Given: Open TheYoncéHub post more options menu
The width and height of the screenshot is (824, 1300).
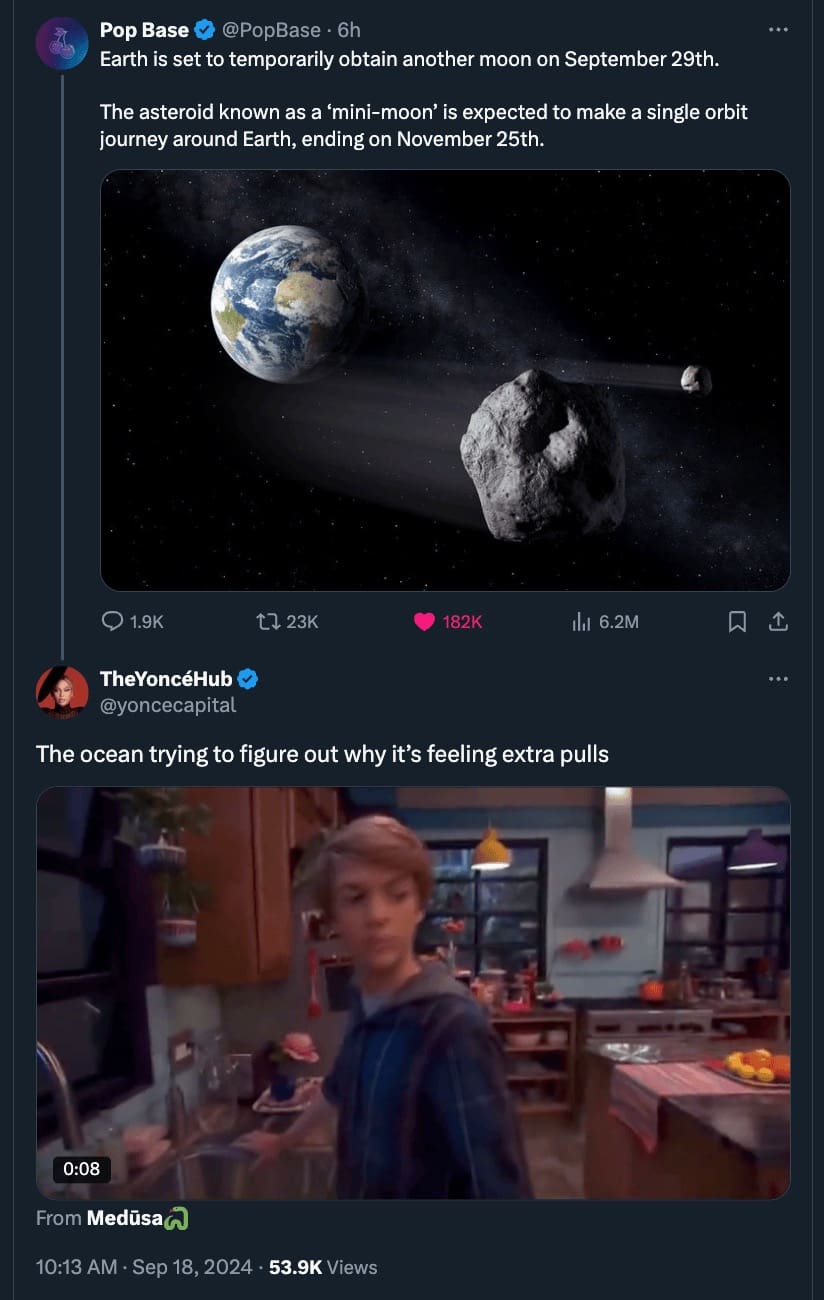Looking at the screenshot, I should pos(778,679).
